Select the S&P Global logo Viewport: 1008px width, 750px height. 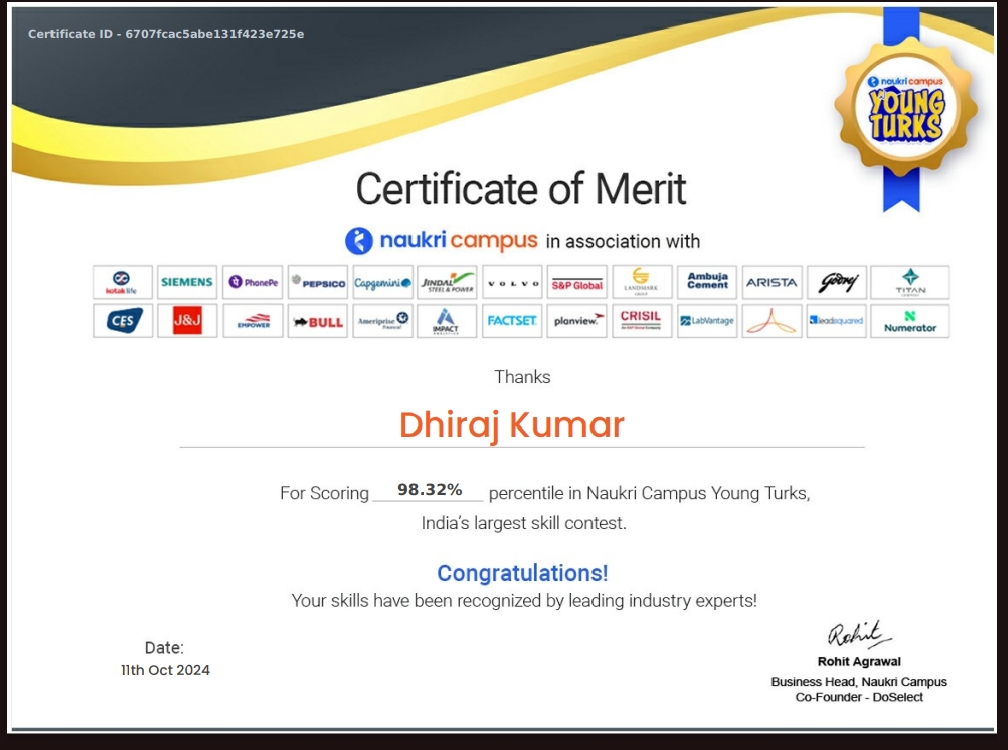(x=577, y=282)
